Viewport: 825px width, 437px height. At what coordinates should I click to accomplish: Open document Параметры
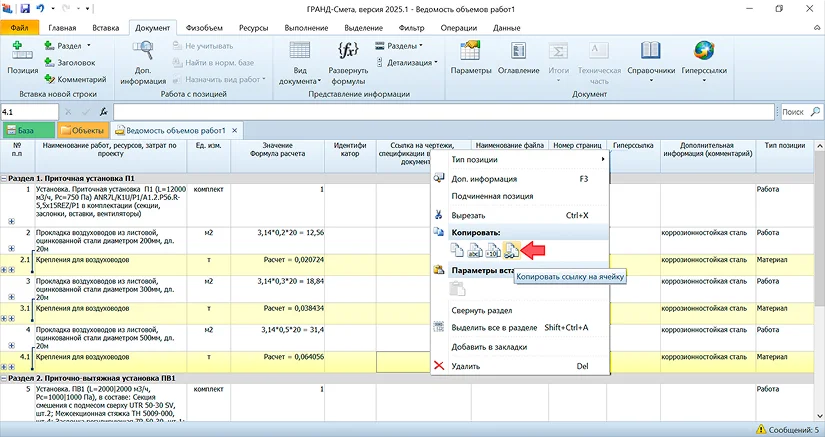[471, 58]
